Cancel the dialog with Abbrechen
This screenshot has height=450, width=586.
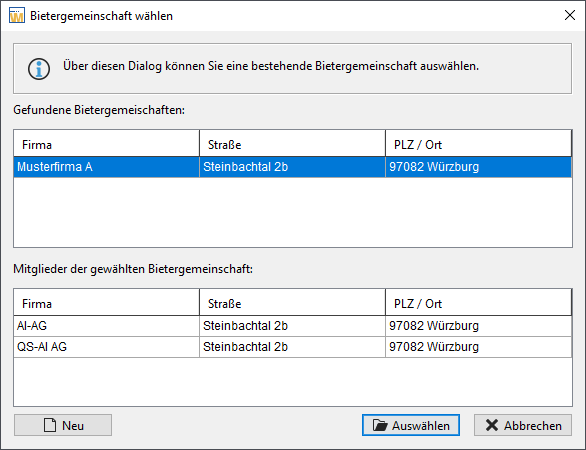coord(523,425)
